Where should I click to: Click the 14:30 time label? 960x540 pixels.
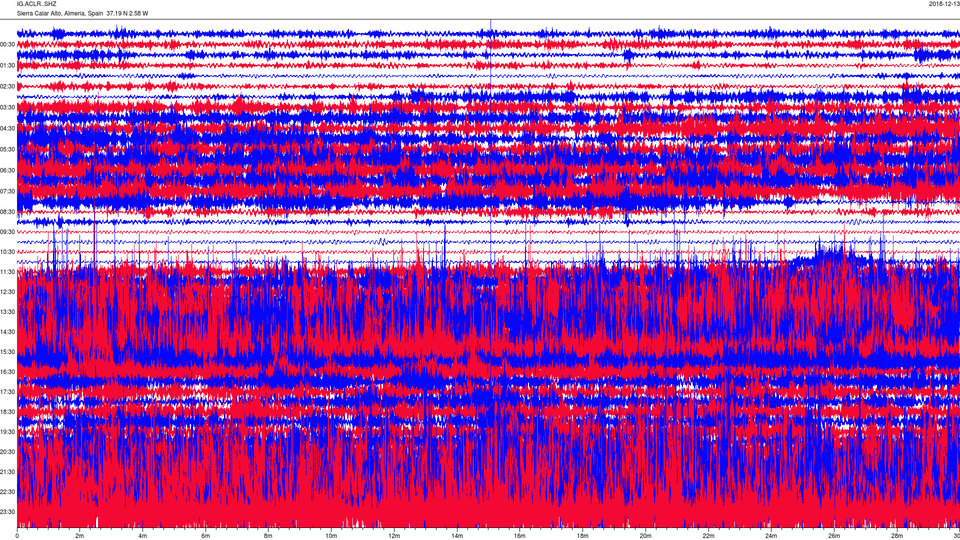point(7,332)
